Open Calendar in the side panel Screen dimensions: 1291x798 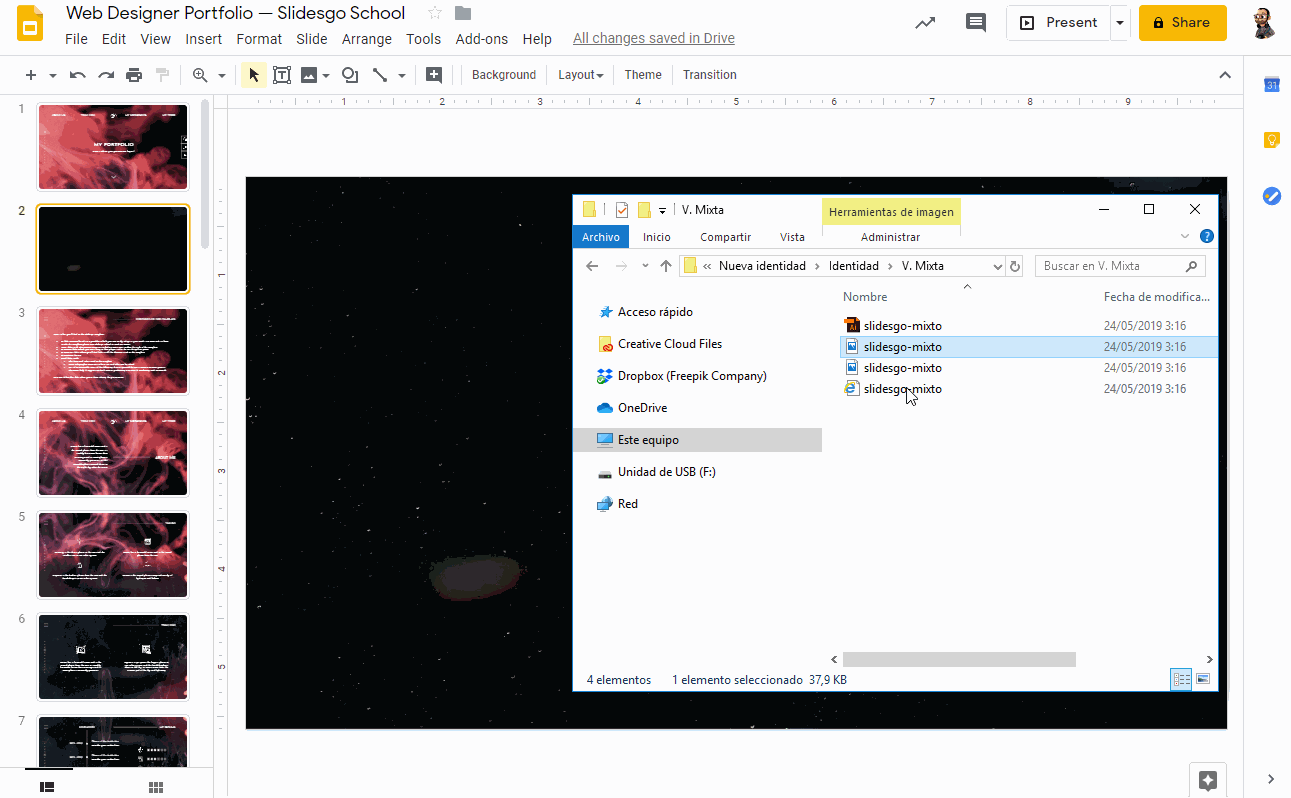[1272, 85]
